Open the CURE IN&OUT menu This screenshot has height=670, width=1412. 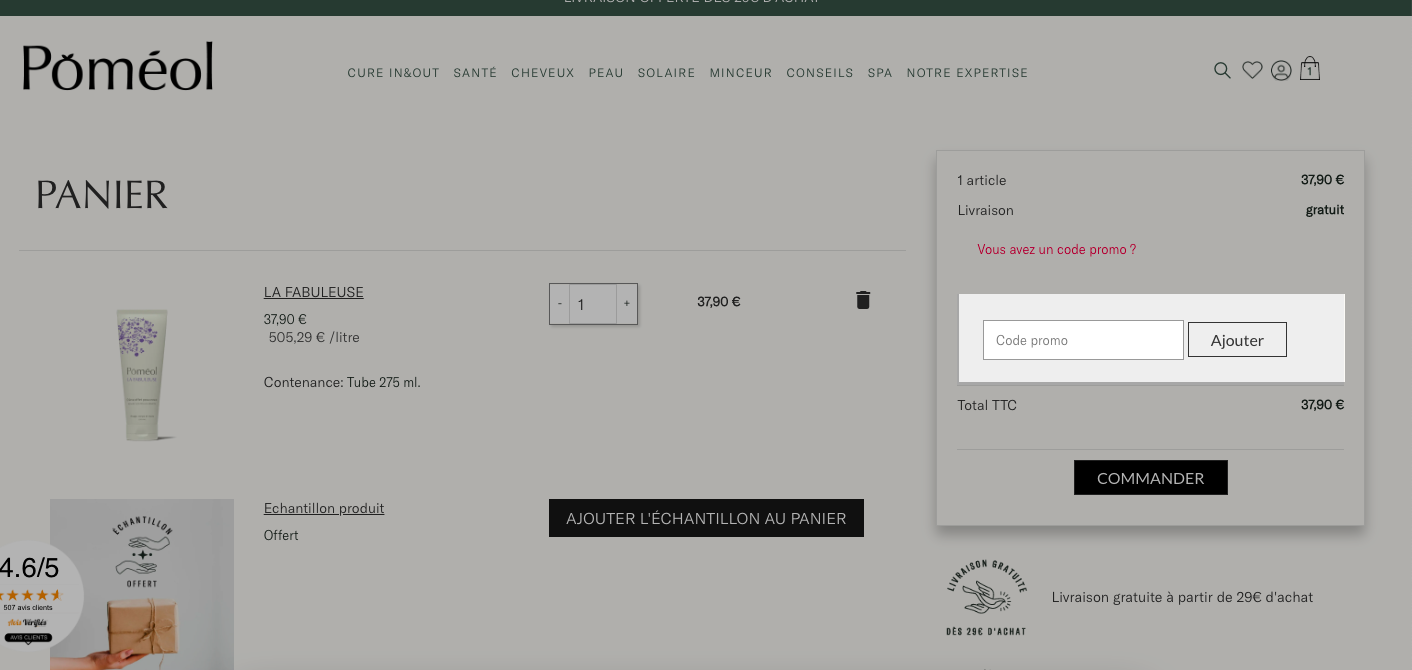(393, 73)
